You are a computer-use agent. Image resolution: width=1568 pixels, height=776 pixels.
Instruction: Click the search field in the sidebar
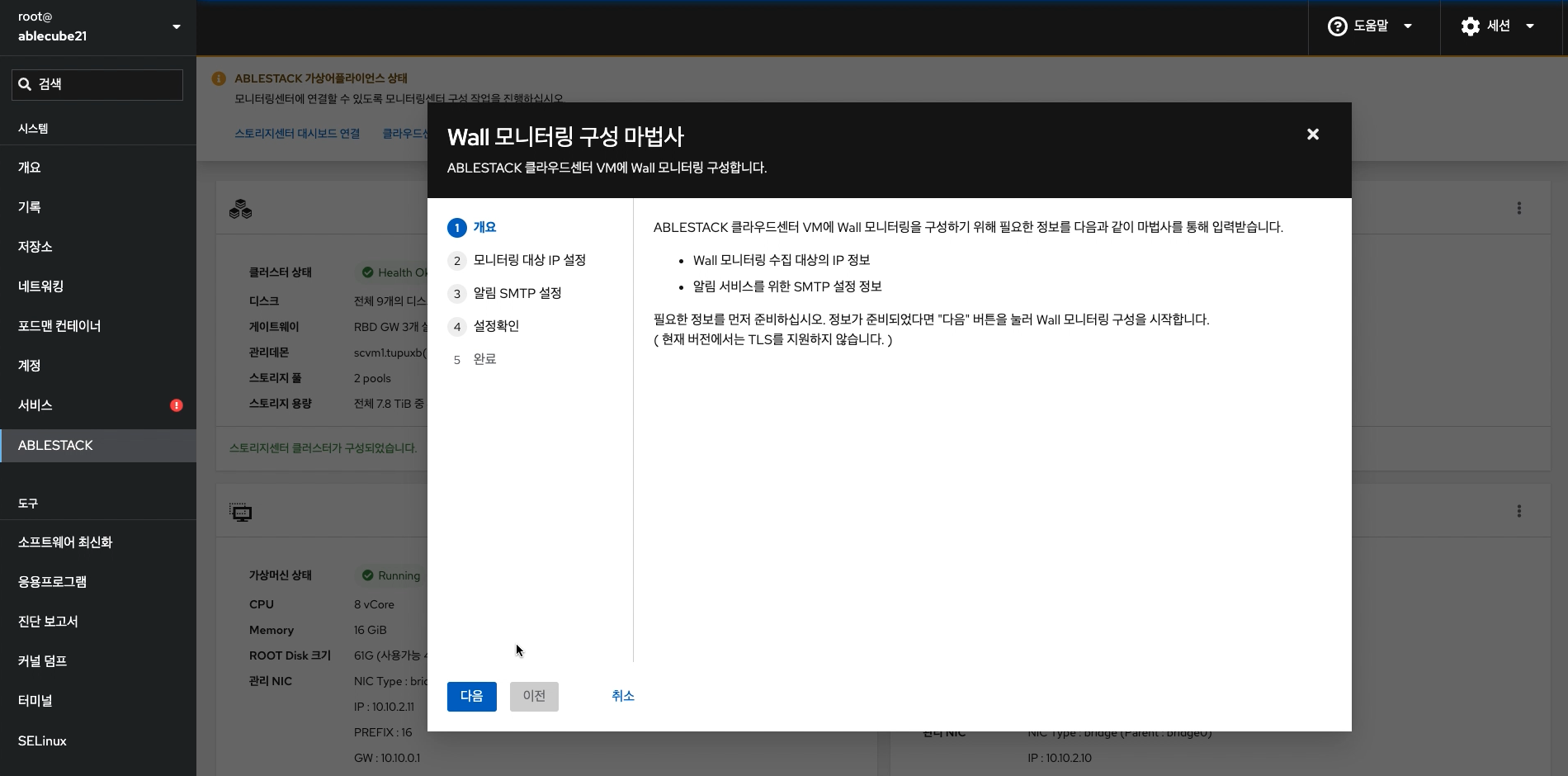pos(97,84)
